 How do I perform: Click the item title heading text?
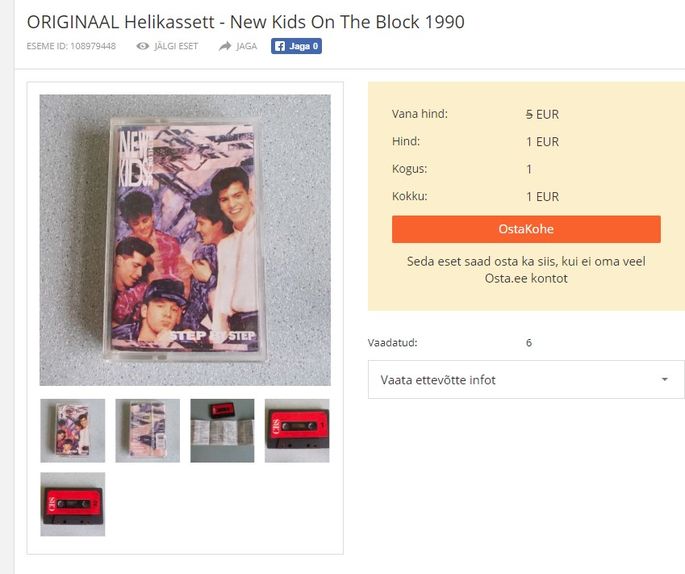click(246, 22)
